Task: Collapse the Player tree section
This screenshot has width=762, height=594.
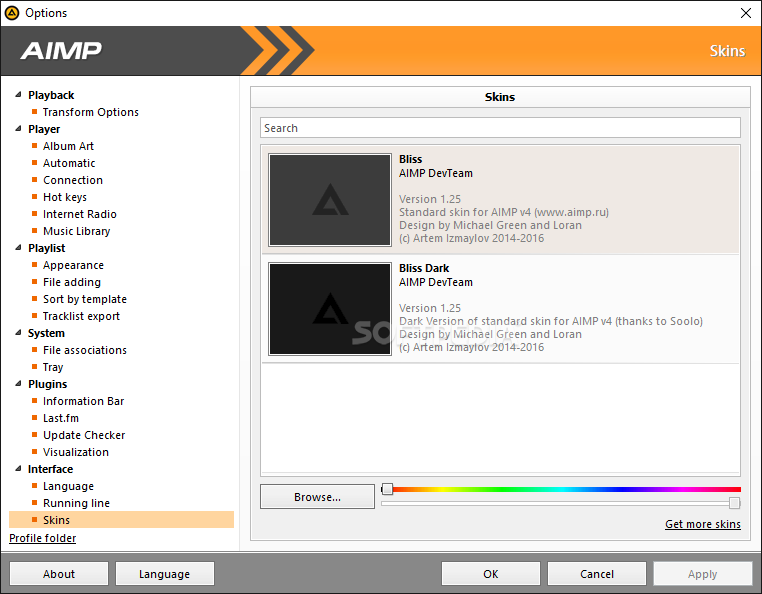Action: (18, 129)
